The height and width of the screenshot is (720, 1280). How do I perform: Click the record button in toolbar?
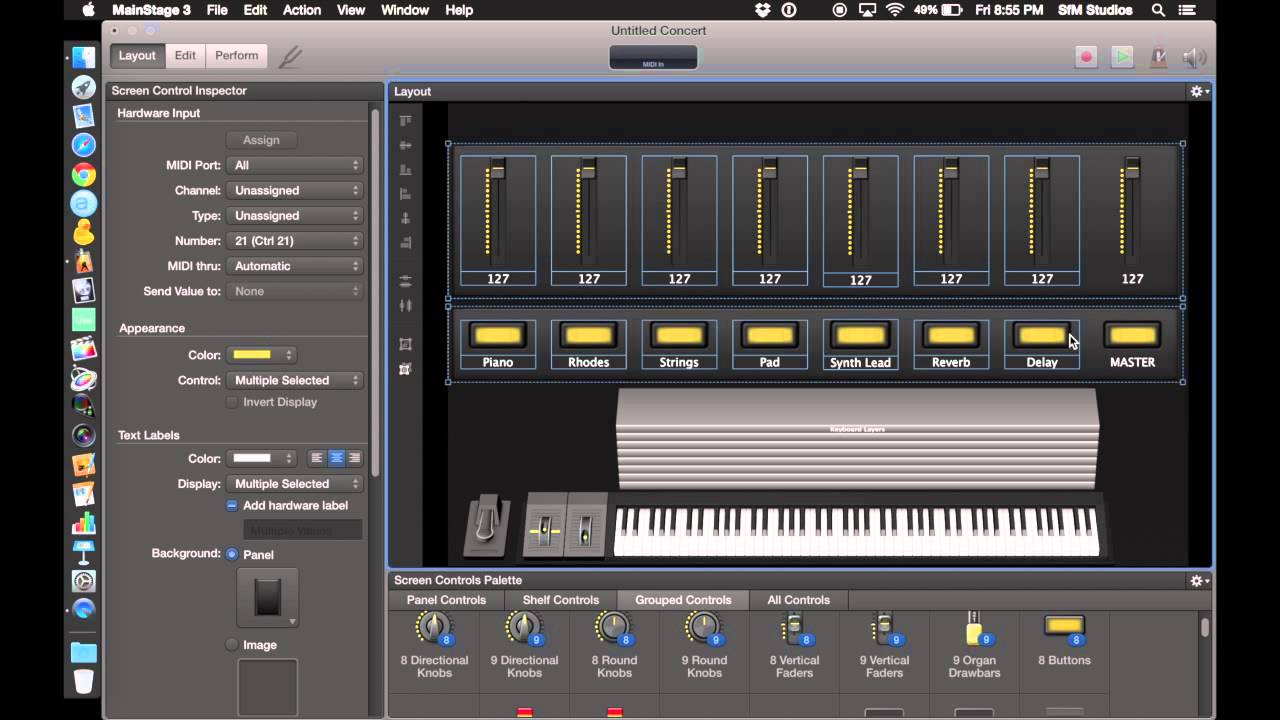[x=1087, y=57]
